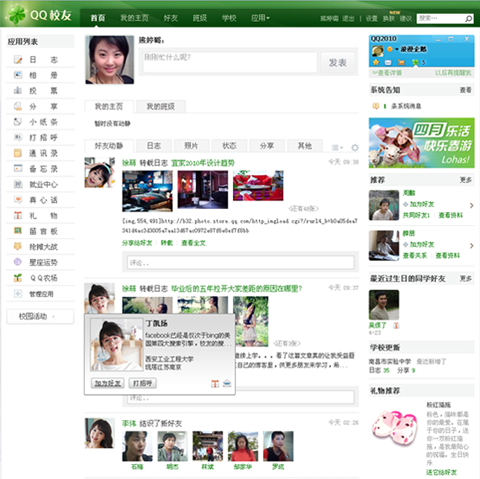Open 我的主页 in top navigation bar

point(134,18)
